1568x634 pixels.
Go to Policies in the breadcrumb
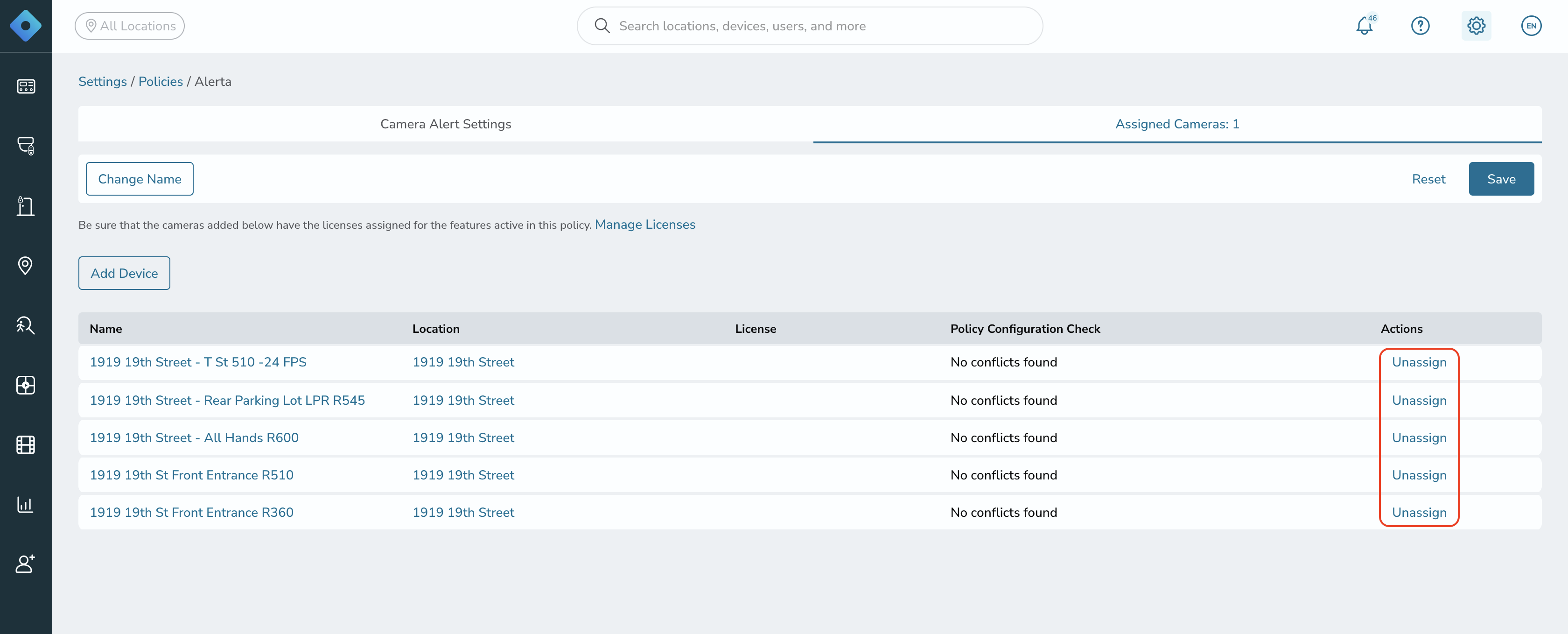tap(161, 82)
